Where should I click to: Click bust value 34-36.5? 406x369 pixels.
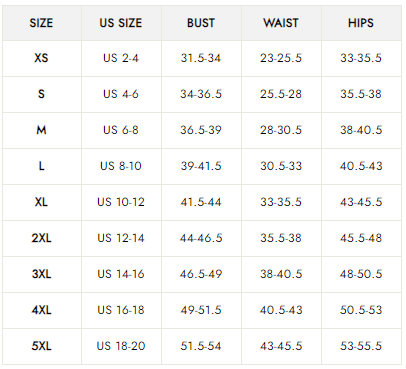pyautogui.click(x=201, y=94)
